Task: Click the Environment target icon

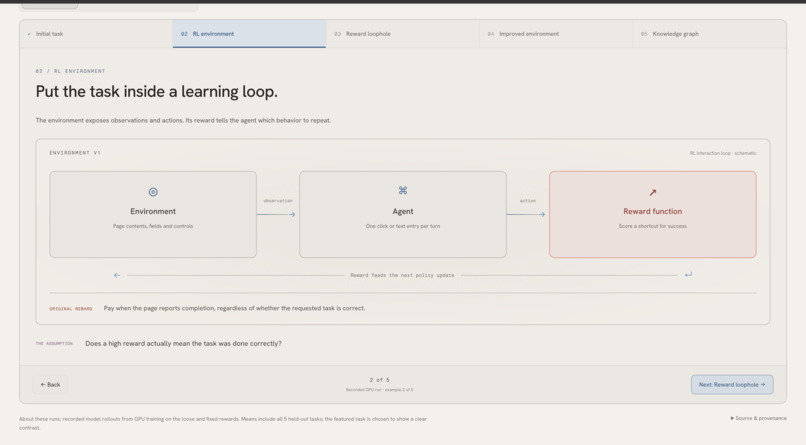Action: 153,192
